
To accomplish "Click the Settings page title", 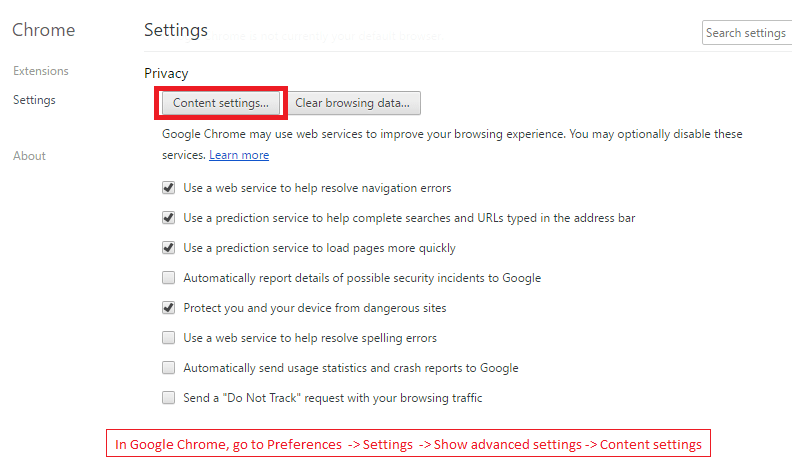I will coord(176,30).
